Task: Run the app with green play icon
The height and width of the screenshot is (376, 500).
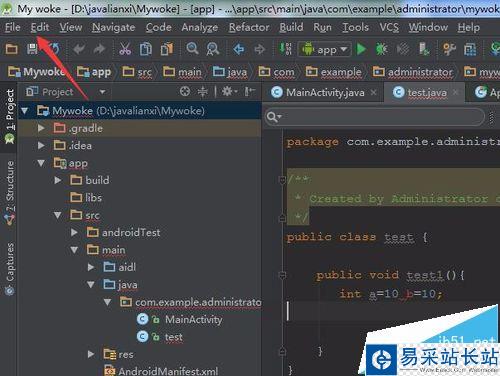Action: (361, 49)
